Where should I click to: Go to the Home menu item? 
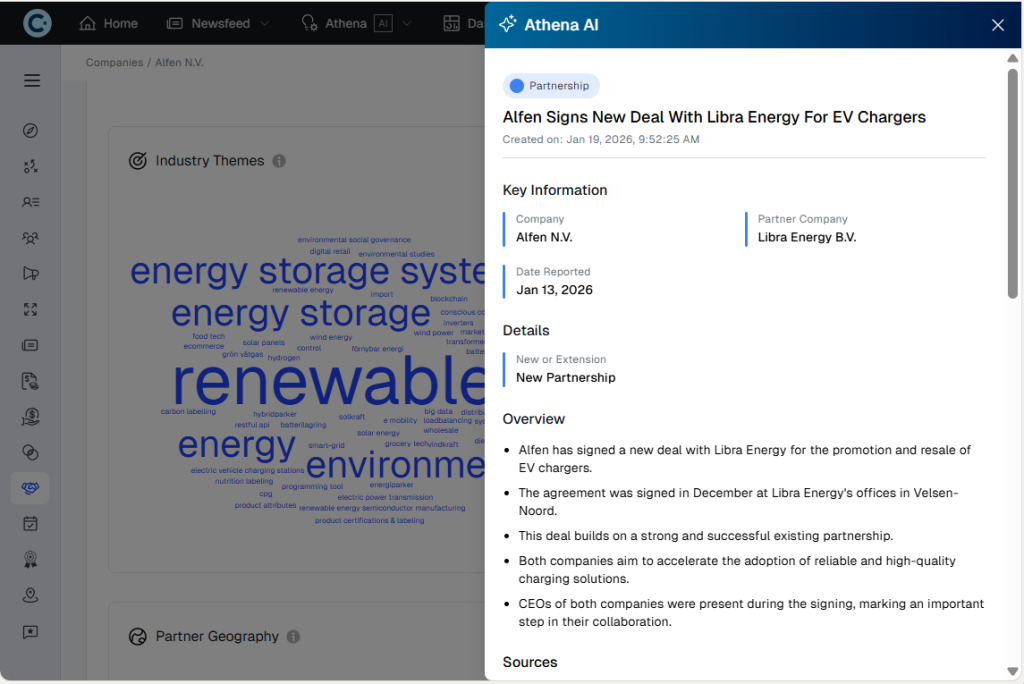pyautogui.click(x=108, y=23)
